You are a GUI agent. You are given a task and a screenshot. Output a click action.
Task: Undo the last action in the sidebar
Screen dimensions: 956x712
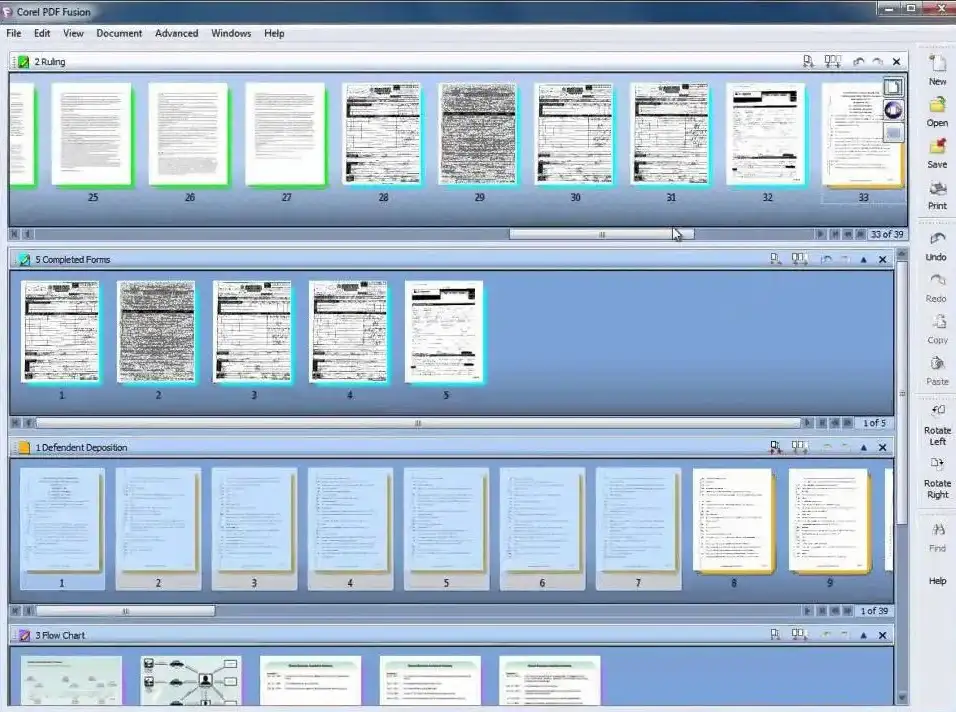point(937,242)
